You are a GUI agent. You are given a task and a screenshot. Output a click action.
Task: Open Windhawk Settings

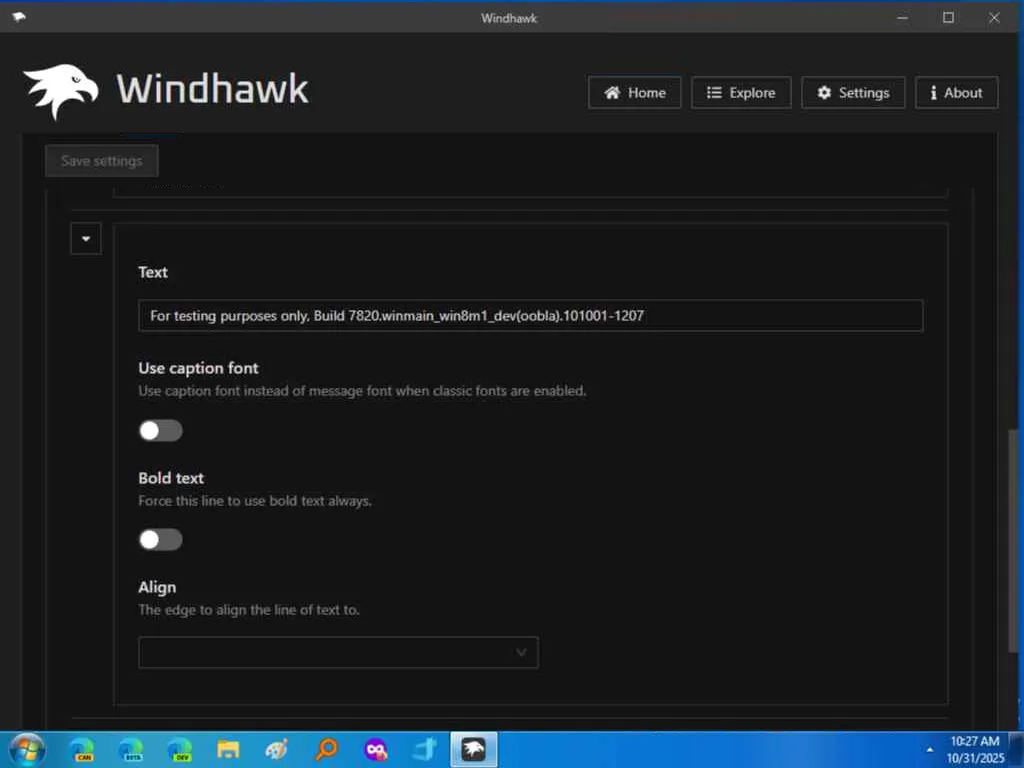[853, 93]
